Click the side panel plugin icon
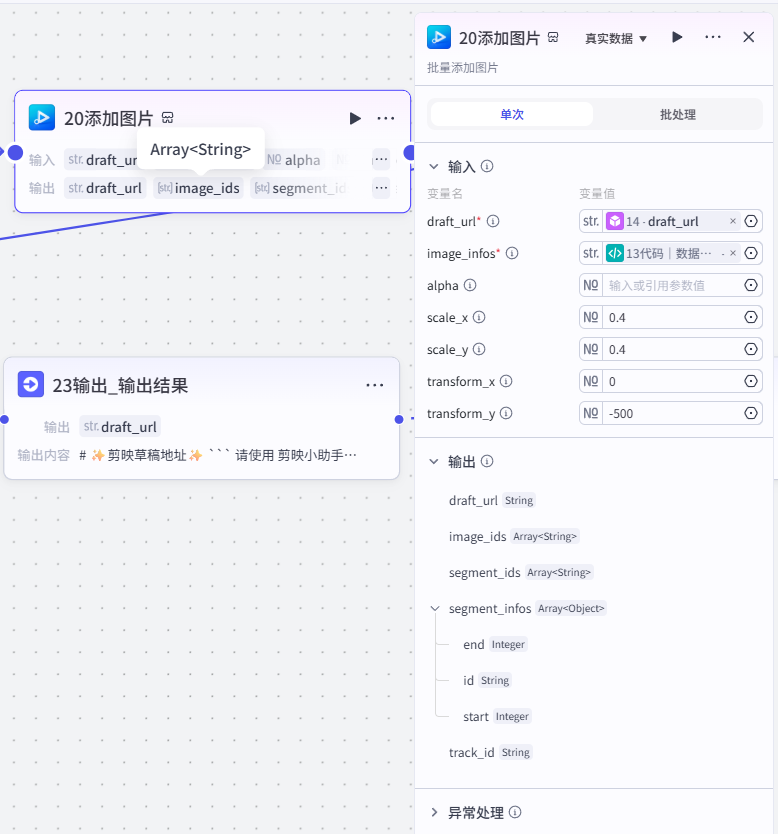The image size is (778, 834). [x=439, y=37]
